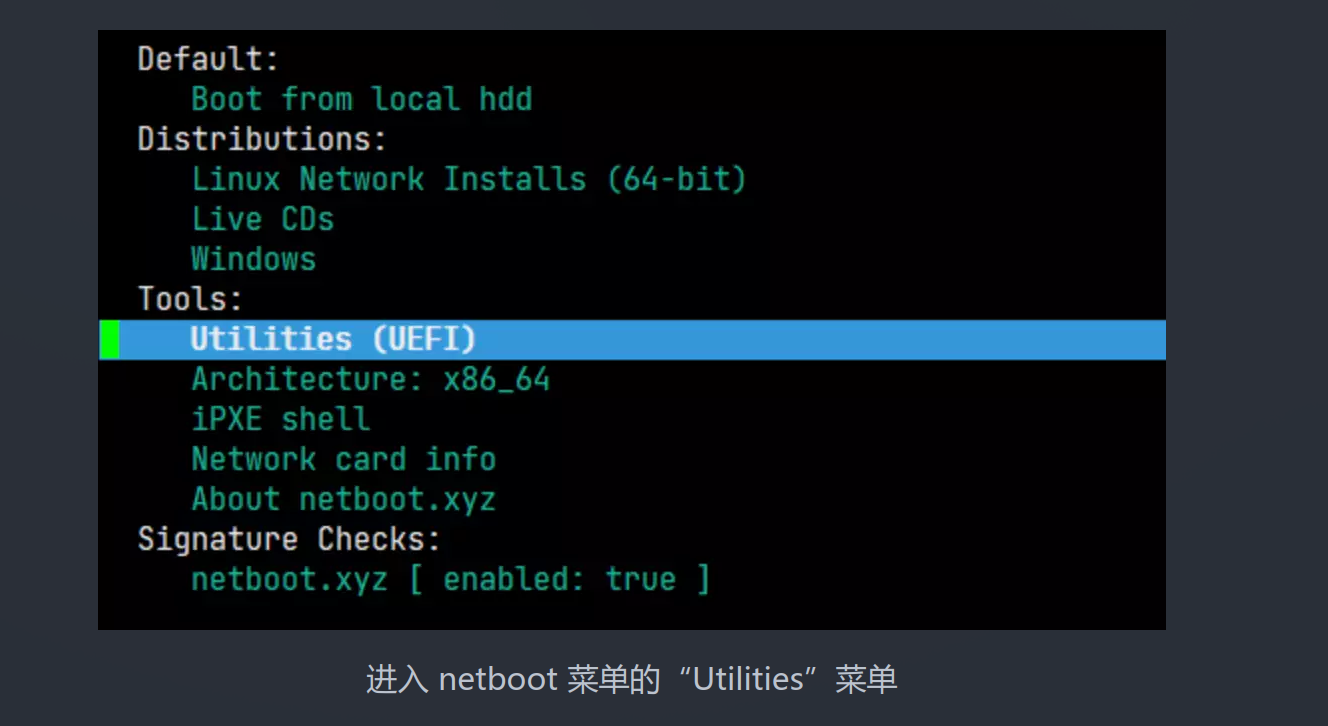This screenshot has width=1328, height=726.
Task: Click the Signature Checks: section header
Action: [x=289, y=539]
